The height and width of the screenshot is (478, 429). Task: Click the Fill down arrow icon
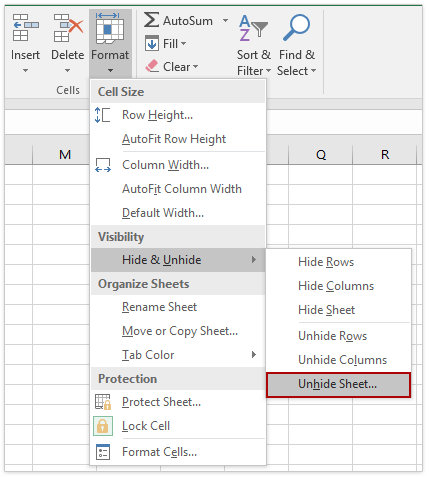pos(152,44)
